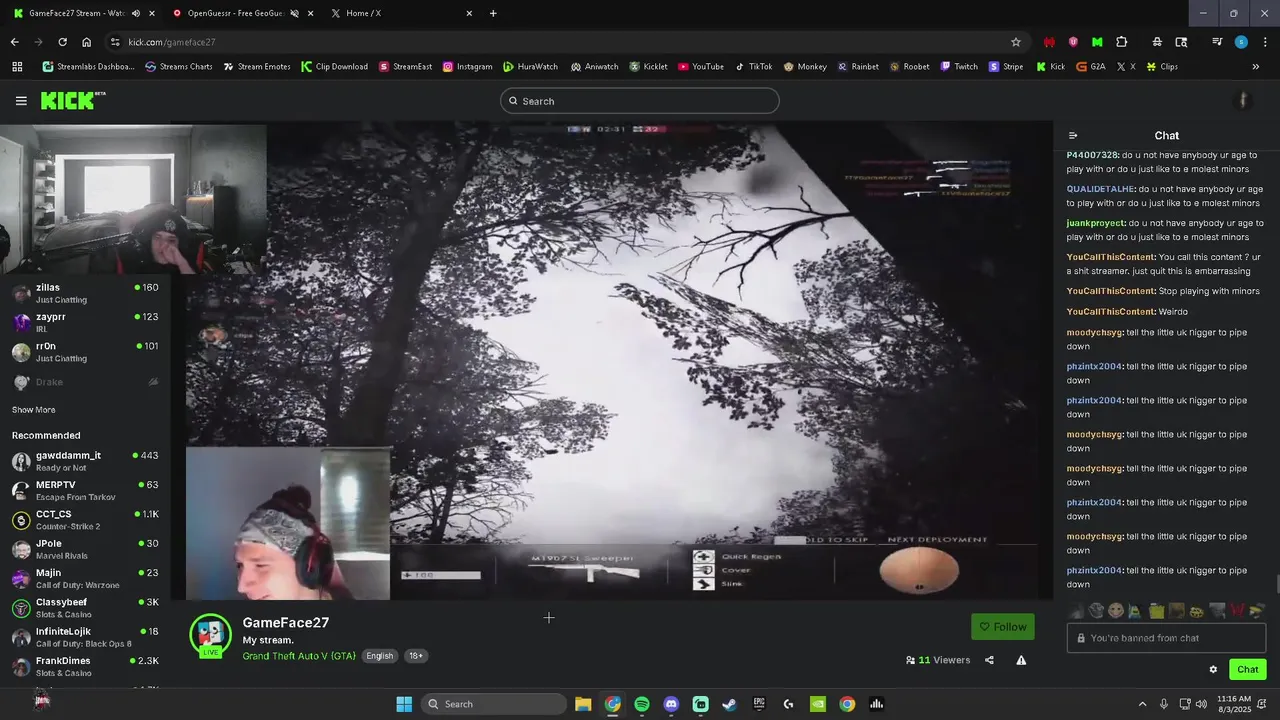Open chat settings gear icon
Screen dimensions: 1280x720
point(1213,670)
